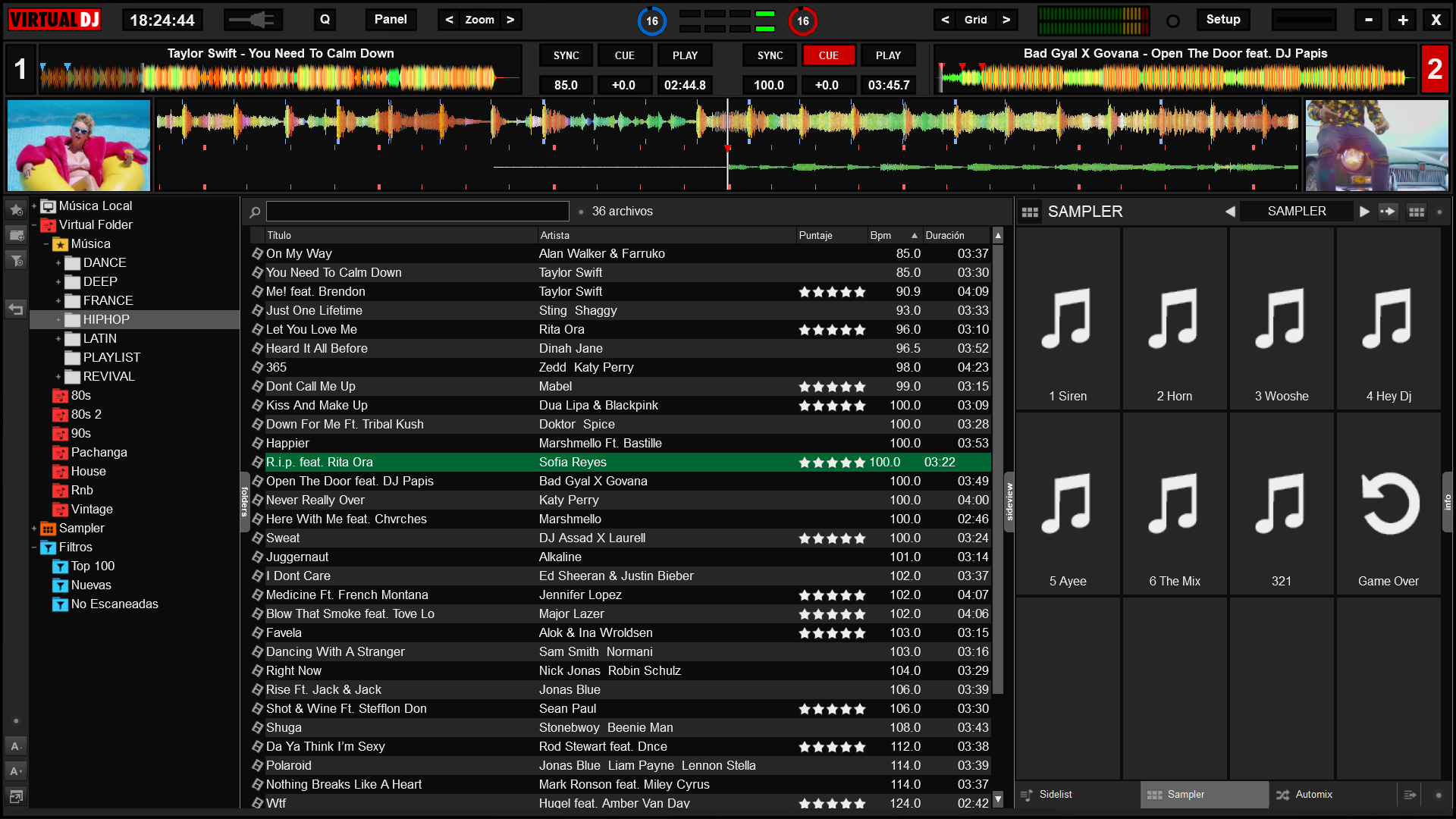
Task: Play the 1 Siren sample pad
Action: click(x=1067, y=319)
